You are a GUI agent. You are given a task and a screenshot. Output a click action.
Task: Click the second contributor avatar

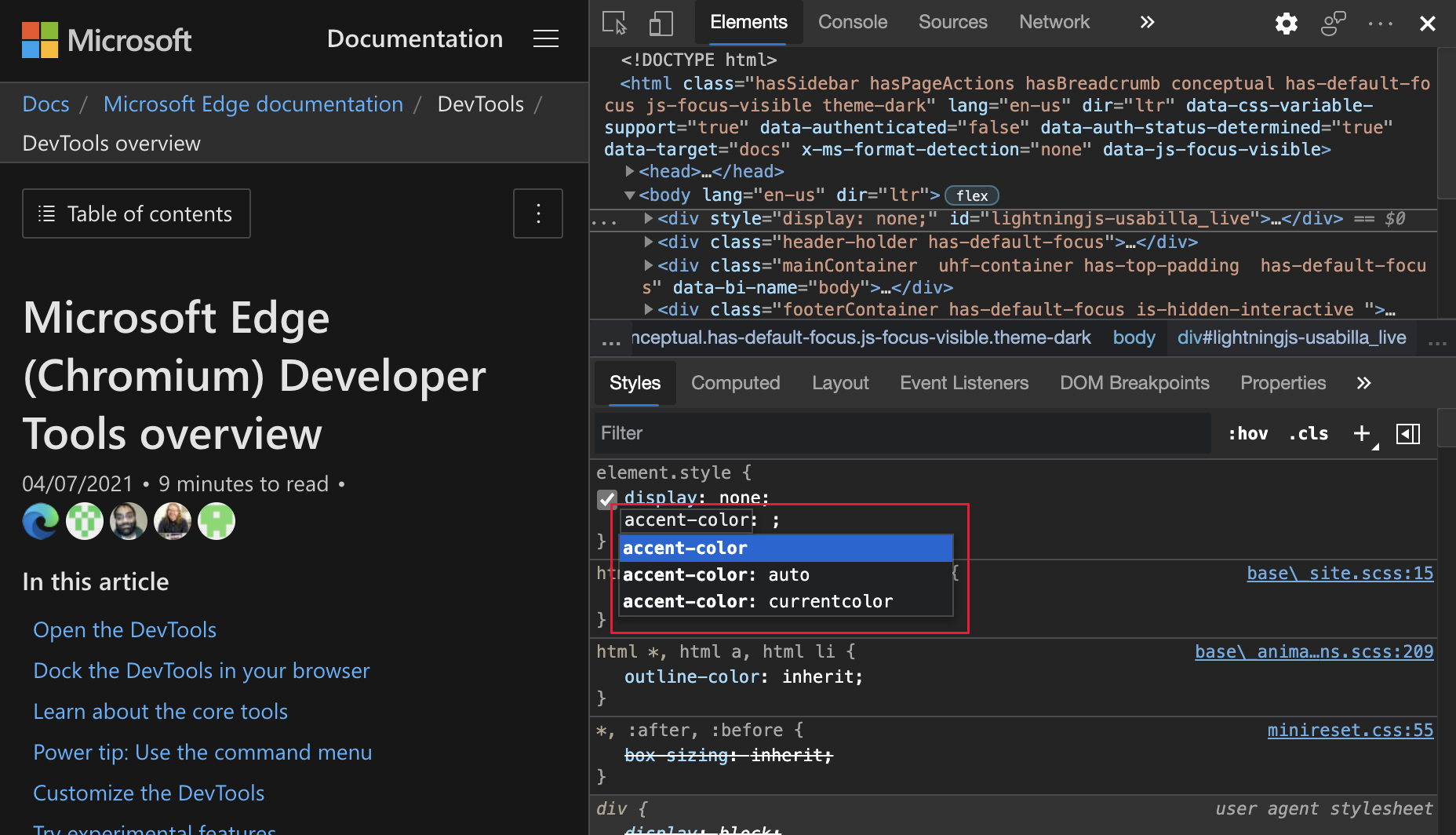[x=85, y=521]
